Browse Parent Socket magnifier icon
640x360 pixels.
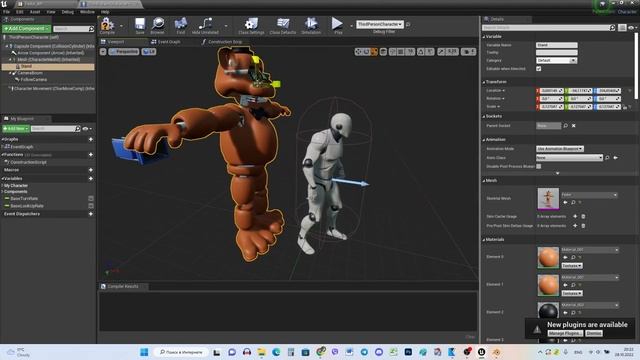pyautogui.click(x=566, y=126)
